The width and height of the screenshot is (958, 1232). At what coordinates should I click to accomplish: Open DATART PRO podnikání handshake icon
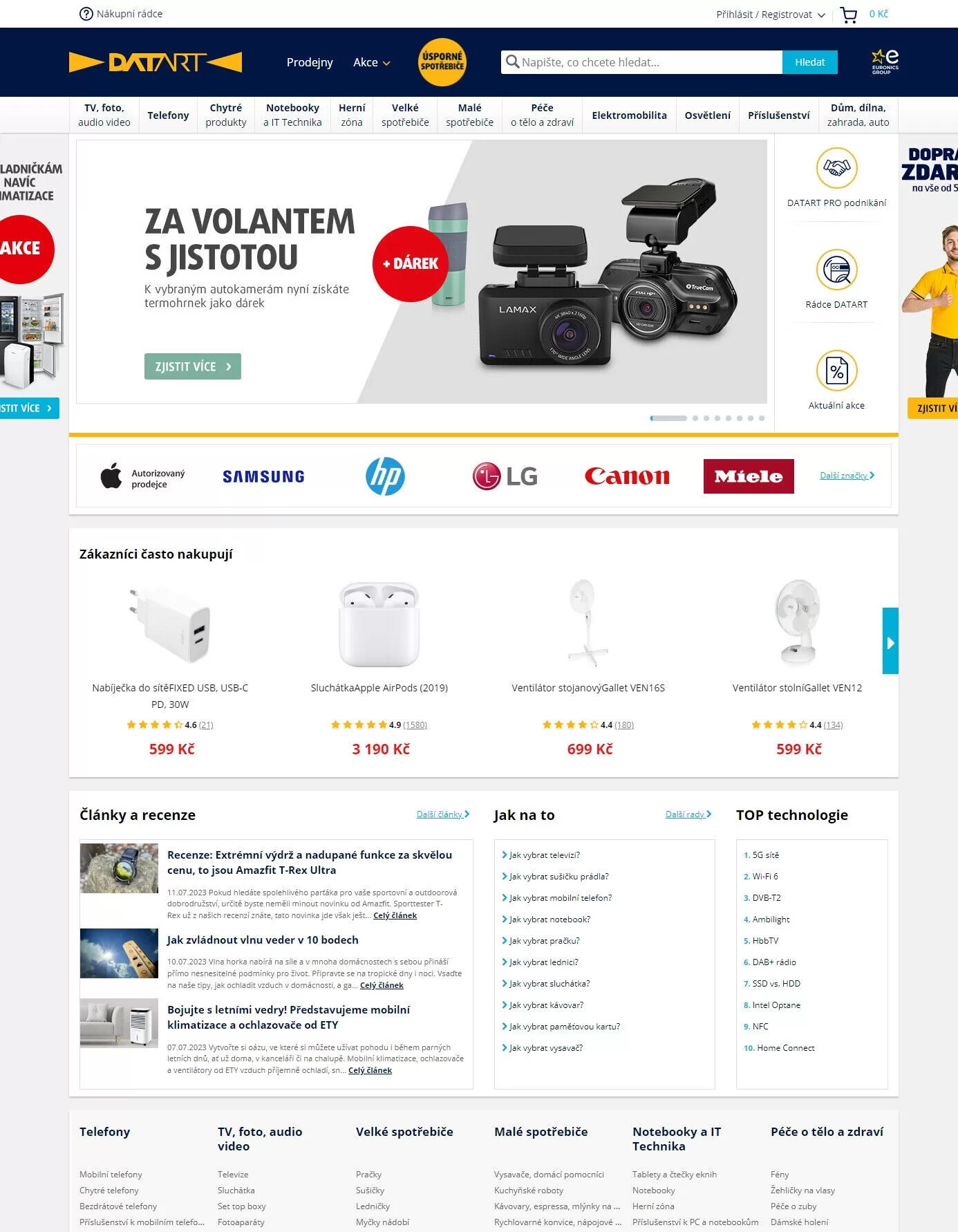point(836,168)
